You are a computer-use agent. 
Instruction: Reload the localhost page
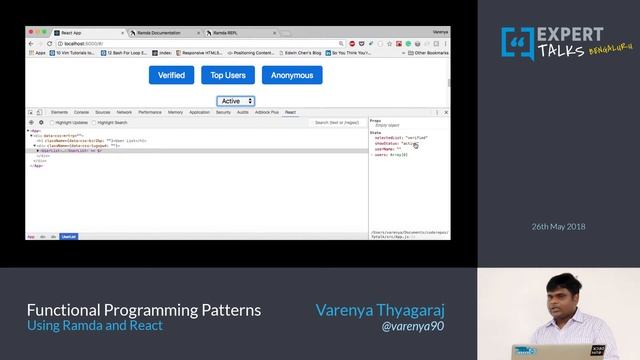pyautogui.click(x=49, y=44)
